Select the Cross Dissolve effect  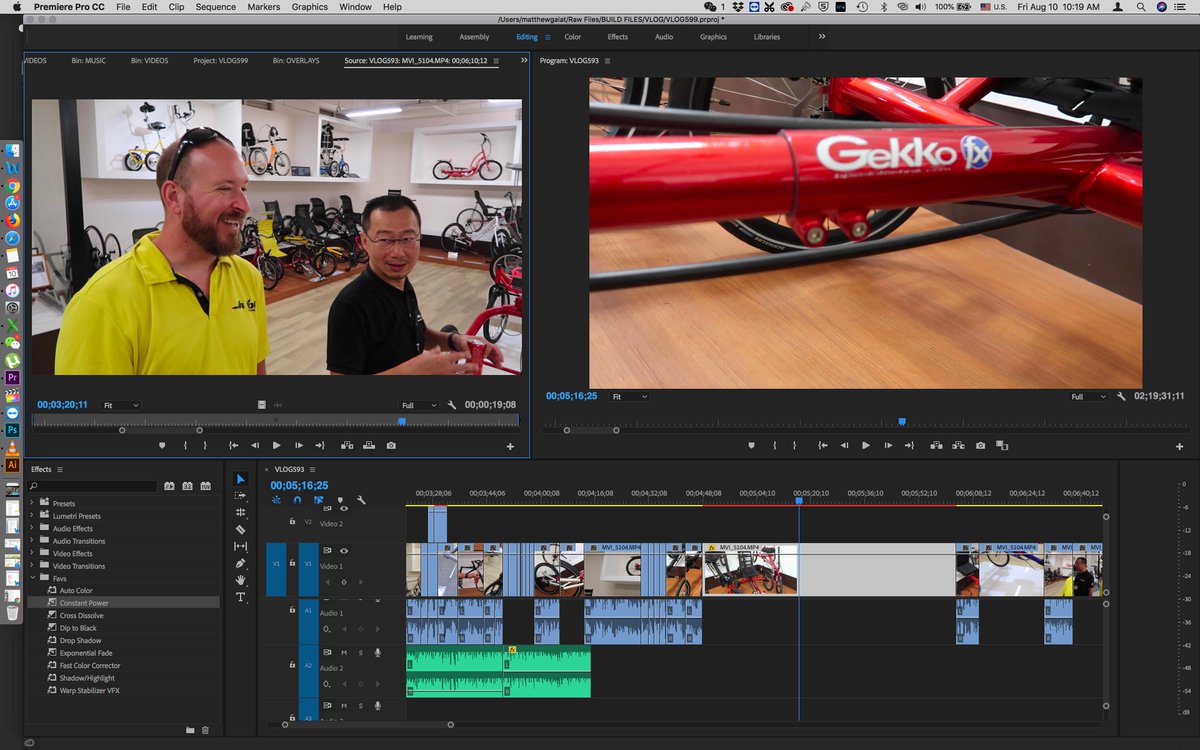click(x=82, y=616)
